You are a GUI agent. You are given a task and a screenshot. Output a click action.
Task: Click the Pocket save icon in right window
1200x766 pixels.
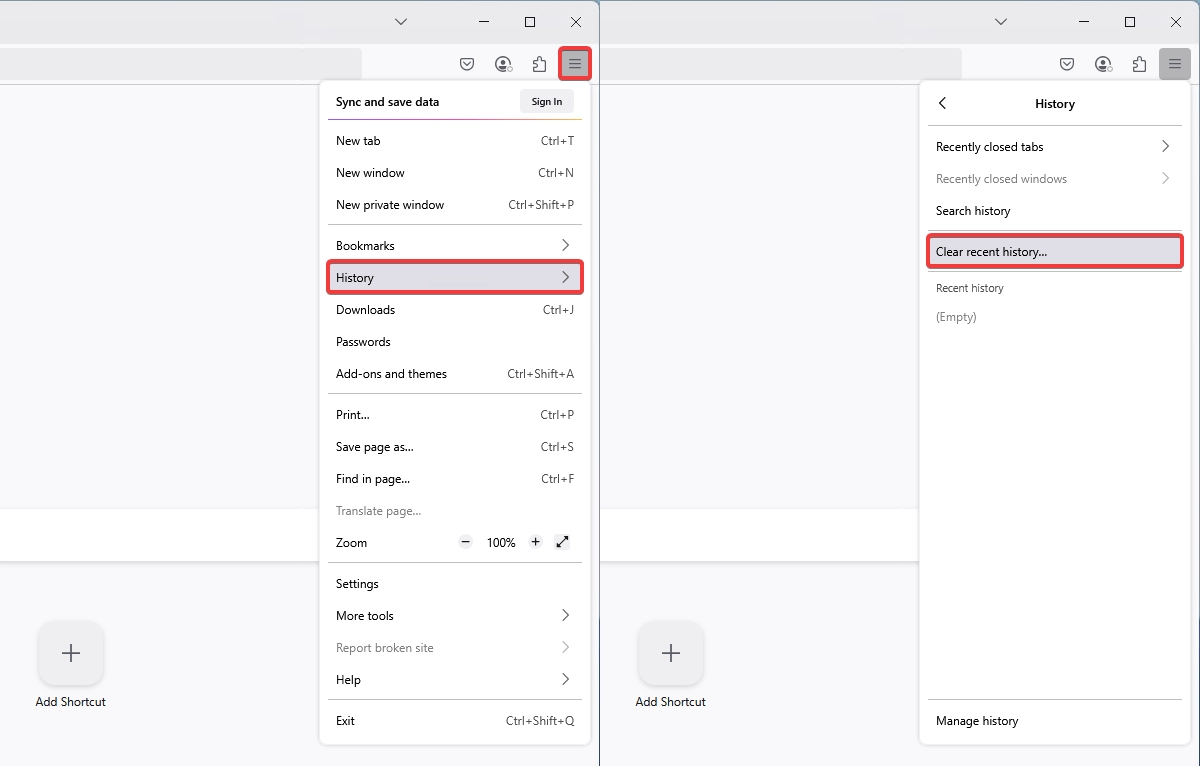(x=1067, y=64)
